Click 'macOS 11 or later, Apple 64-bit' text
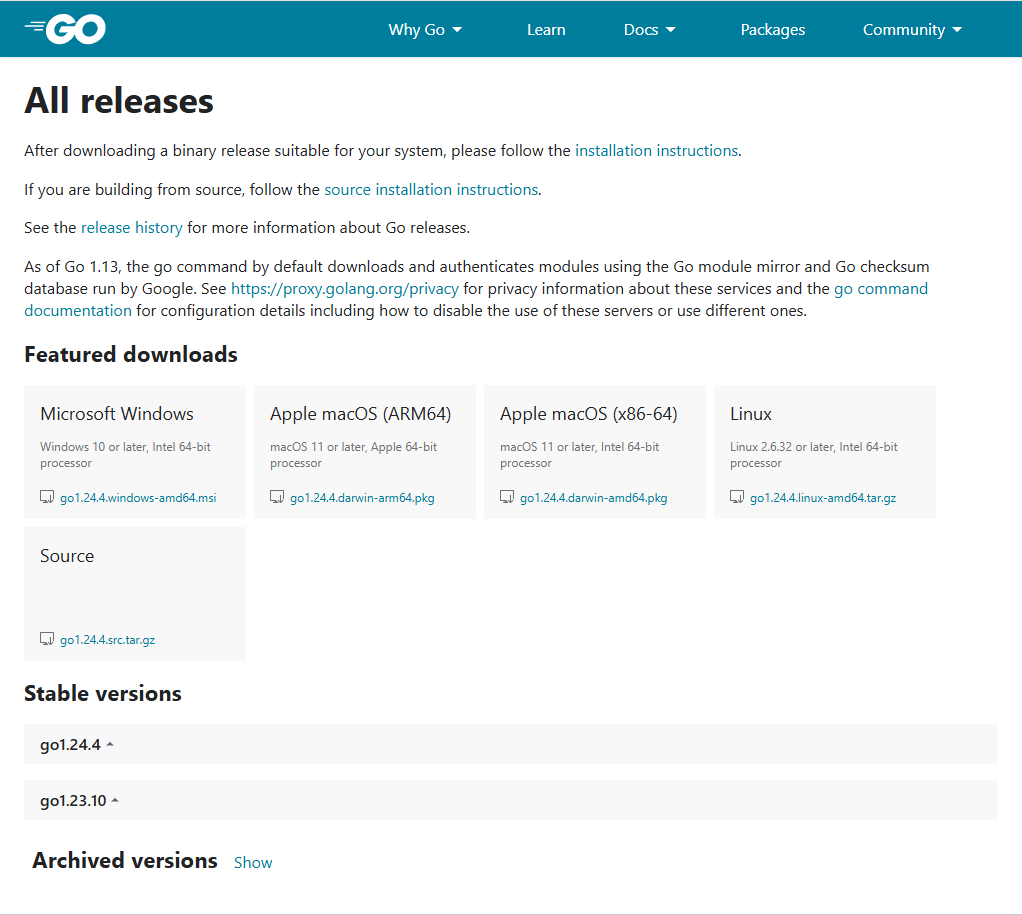 point(353,447)
